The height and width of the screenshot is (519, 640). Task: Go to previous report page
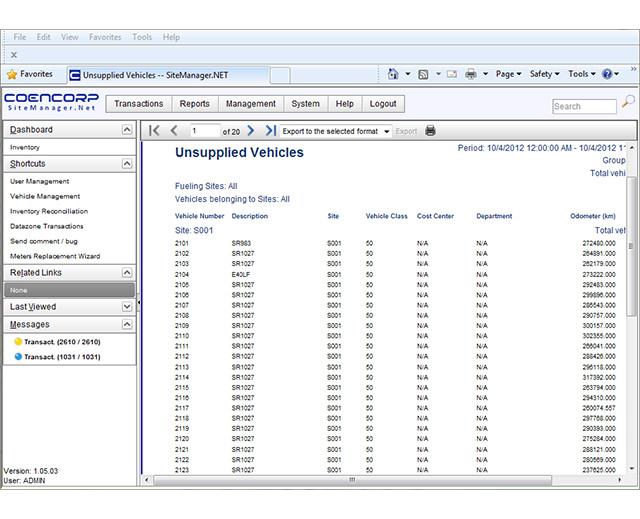tap(174, 130)
